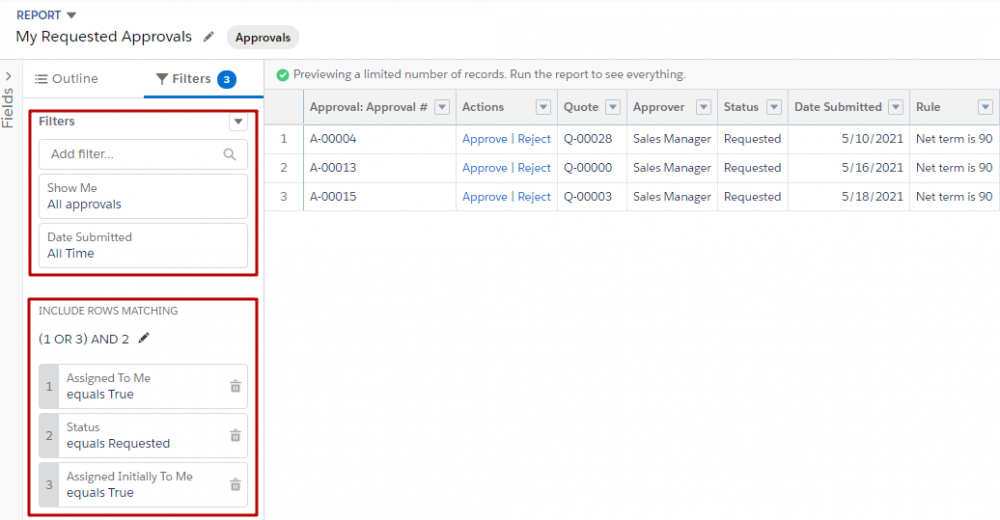
Task: Expand the Fields side panel
Action: (8, 77)
